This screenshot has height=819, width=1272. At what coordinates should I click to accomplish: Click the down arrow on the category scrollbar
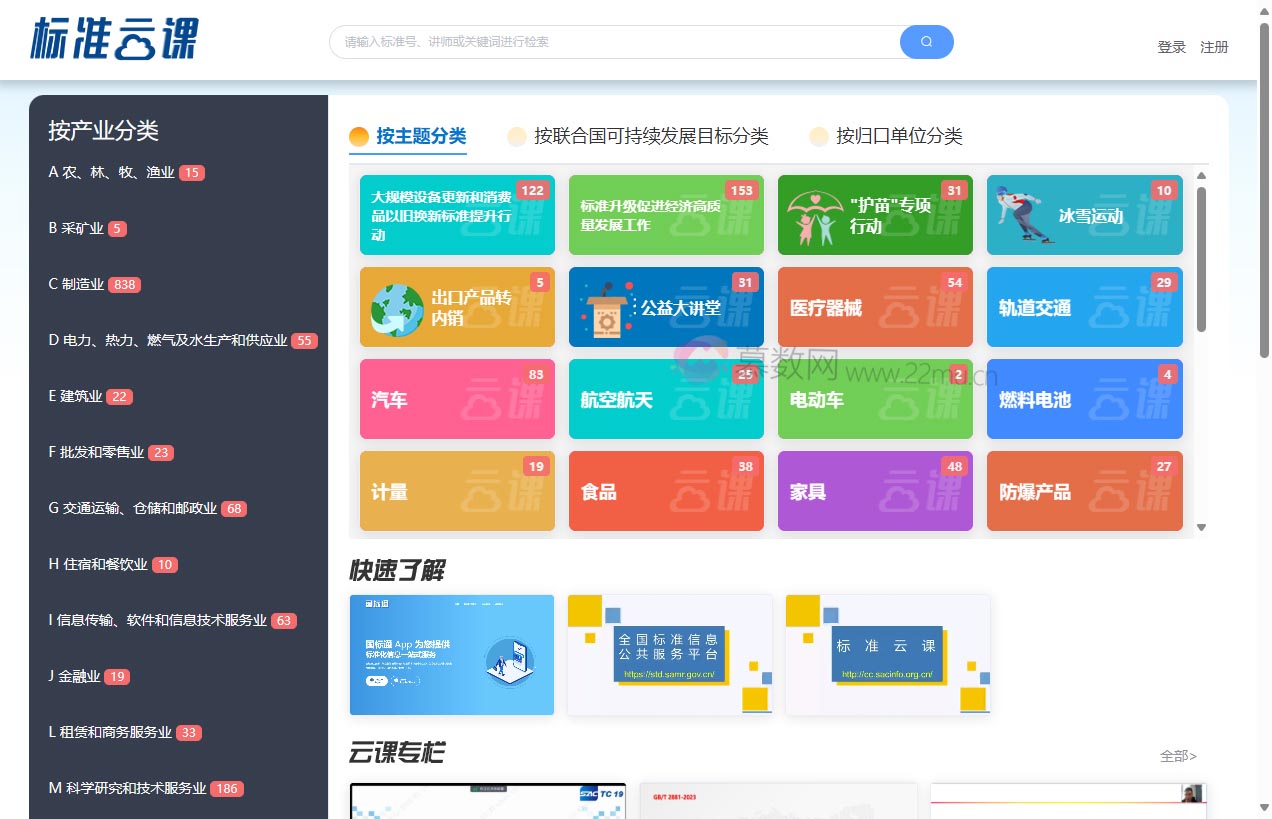pyautogui.click(x=1202, y=527)
